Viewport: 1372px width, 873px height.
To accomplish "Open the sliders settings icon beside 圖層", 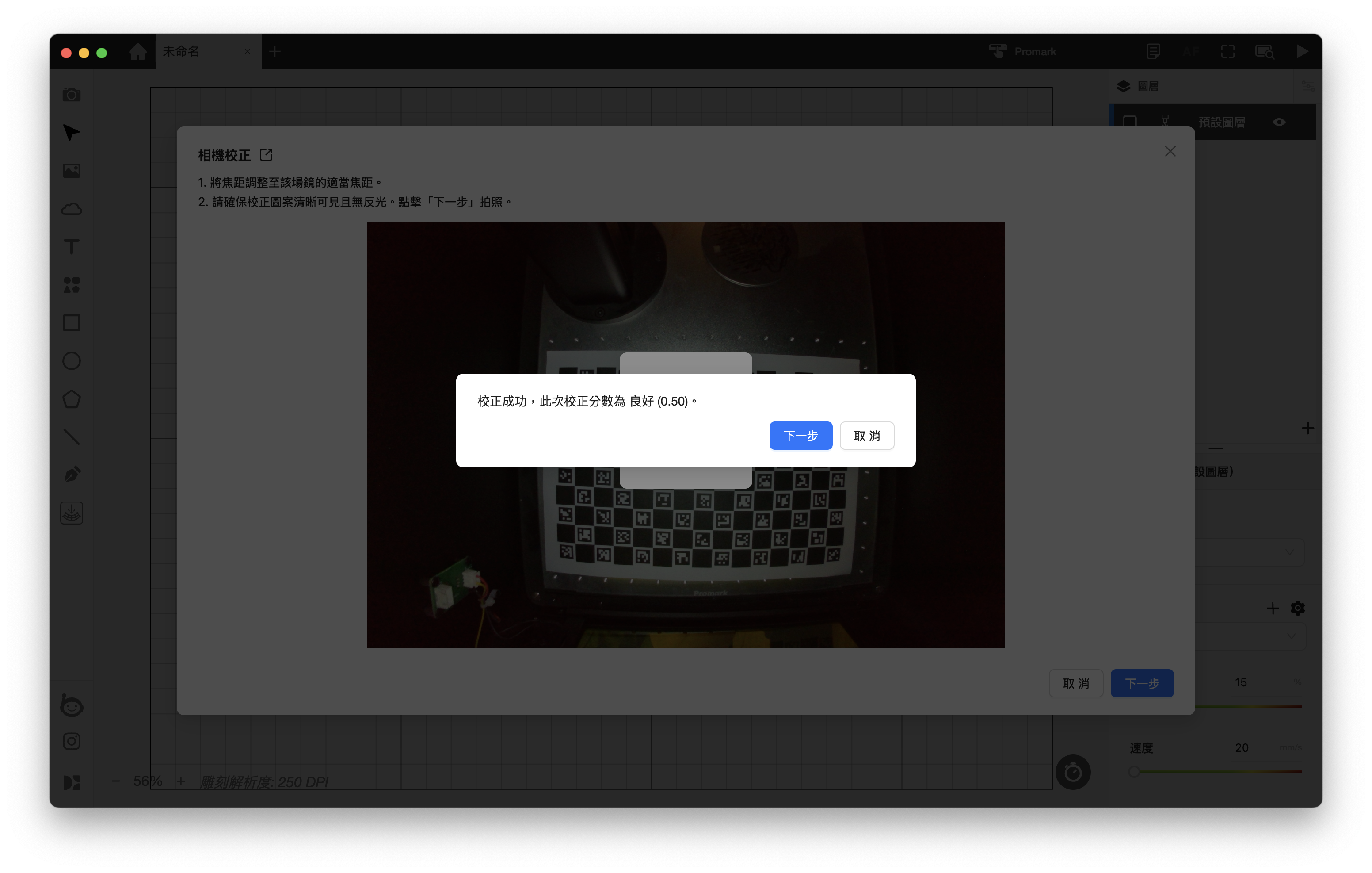I will [1308, 86].
